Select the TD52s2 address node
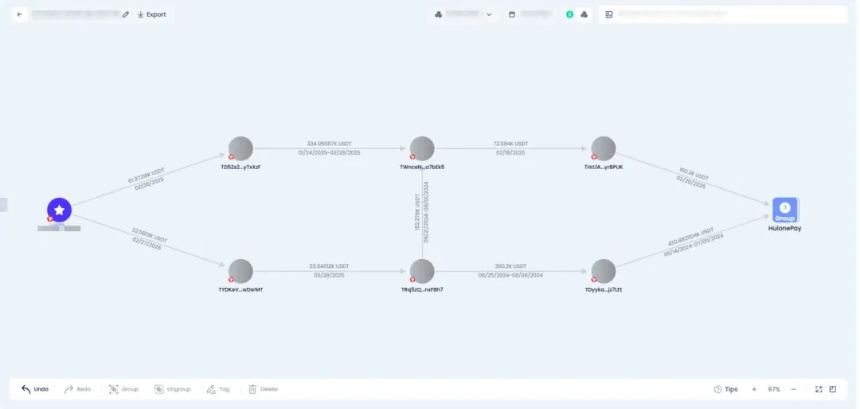 coord(240,149)
